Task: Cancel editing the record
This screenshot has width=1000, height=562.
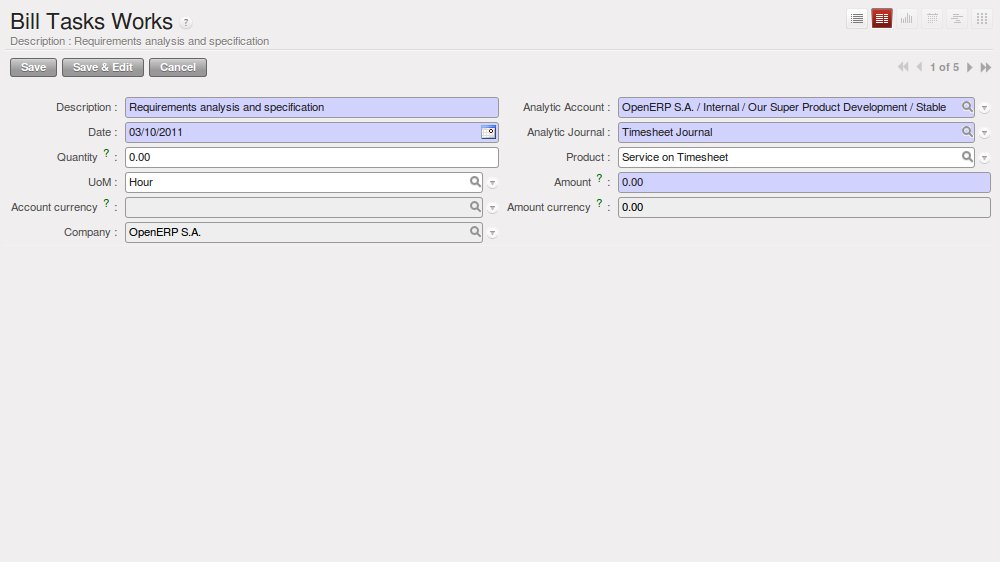Action: pyautogui.click(x=178, y=67)
